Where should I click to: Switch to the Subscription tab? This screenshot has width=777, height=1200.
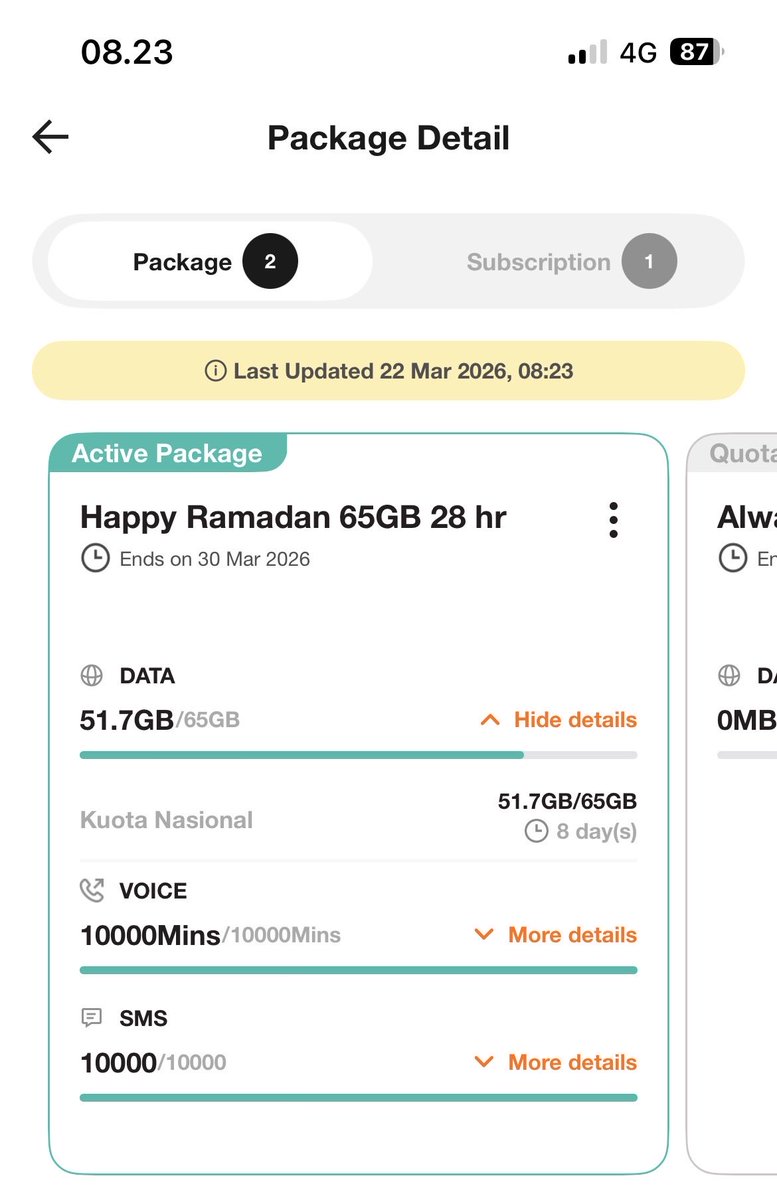(571, 262)
